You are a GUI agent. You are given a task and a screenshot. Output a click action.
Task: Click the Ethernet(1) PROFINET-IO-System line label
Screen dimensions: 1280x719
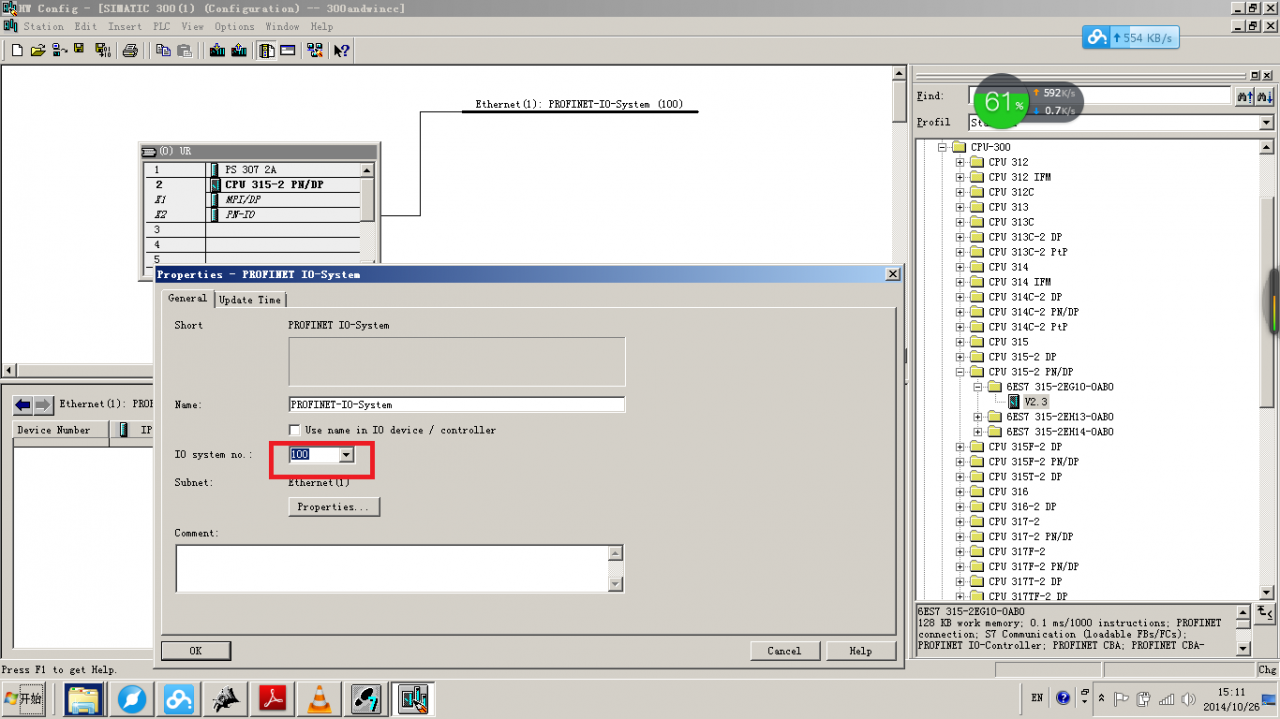[x=579, y=104]
